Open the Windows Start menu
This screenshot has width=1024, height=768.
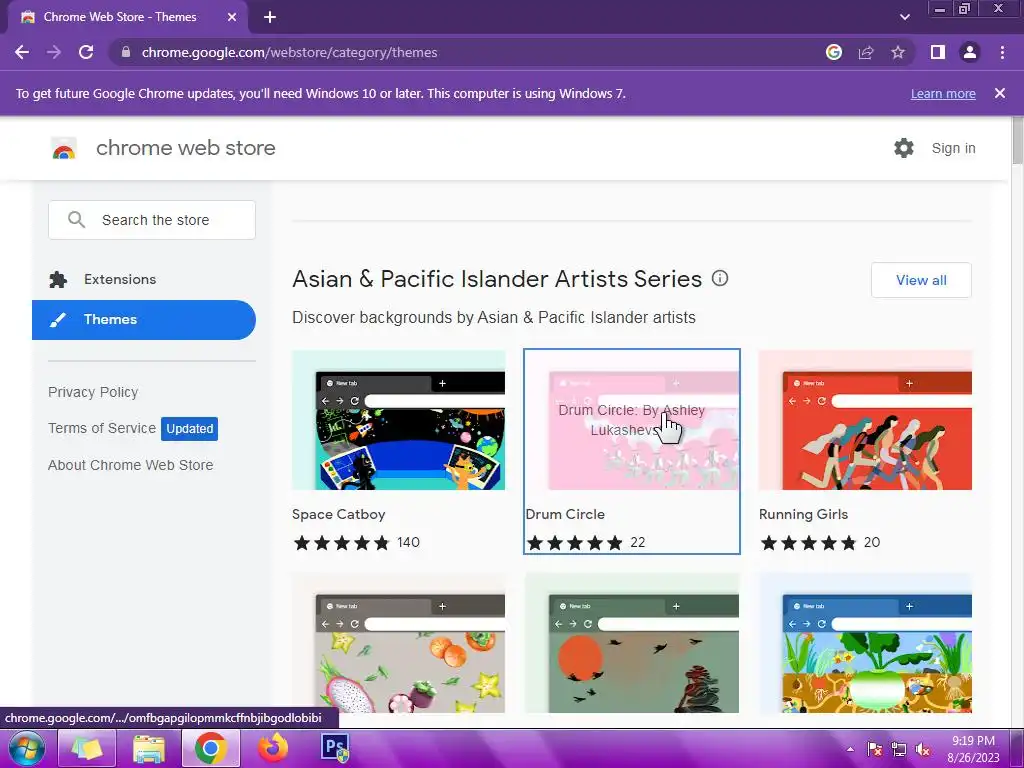[25, 748]
